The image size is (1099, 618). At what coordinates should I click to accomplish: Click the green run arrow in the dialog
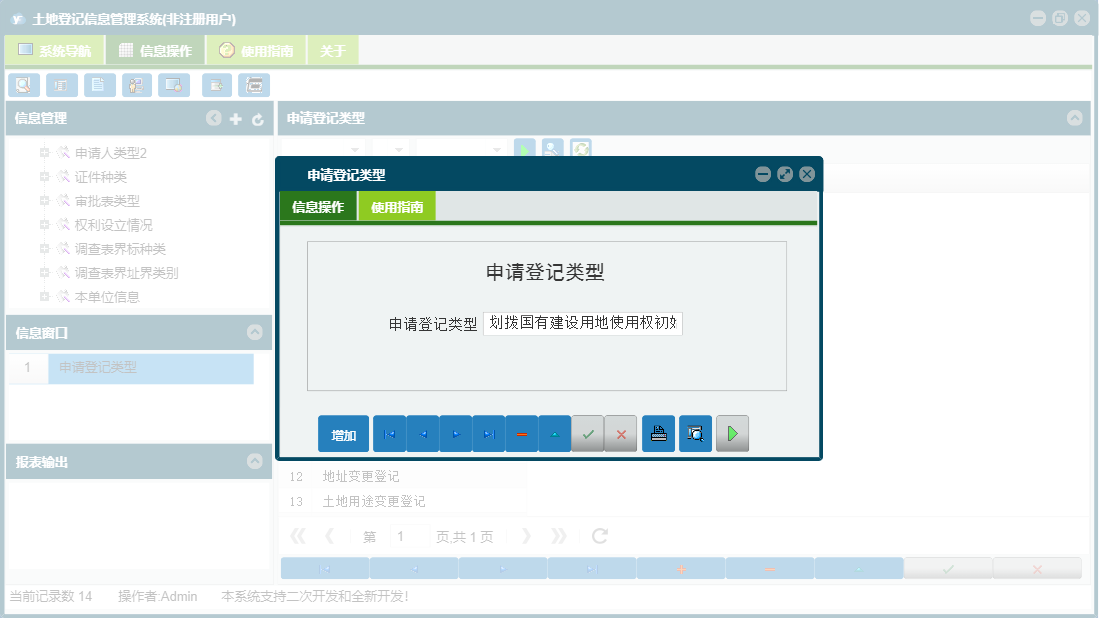click(x=732, y=433)
